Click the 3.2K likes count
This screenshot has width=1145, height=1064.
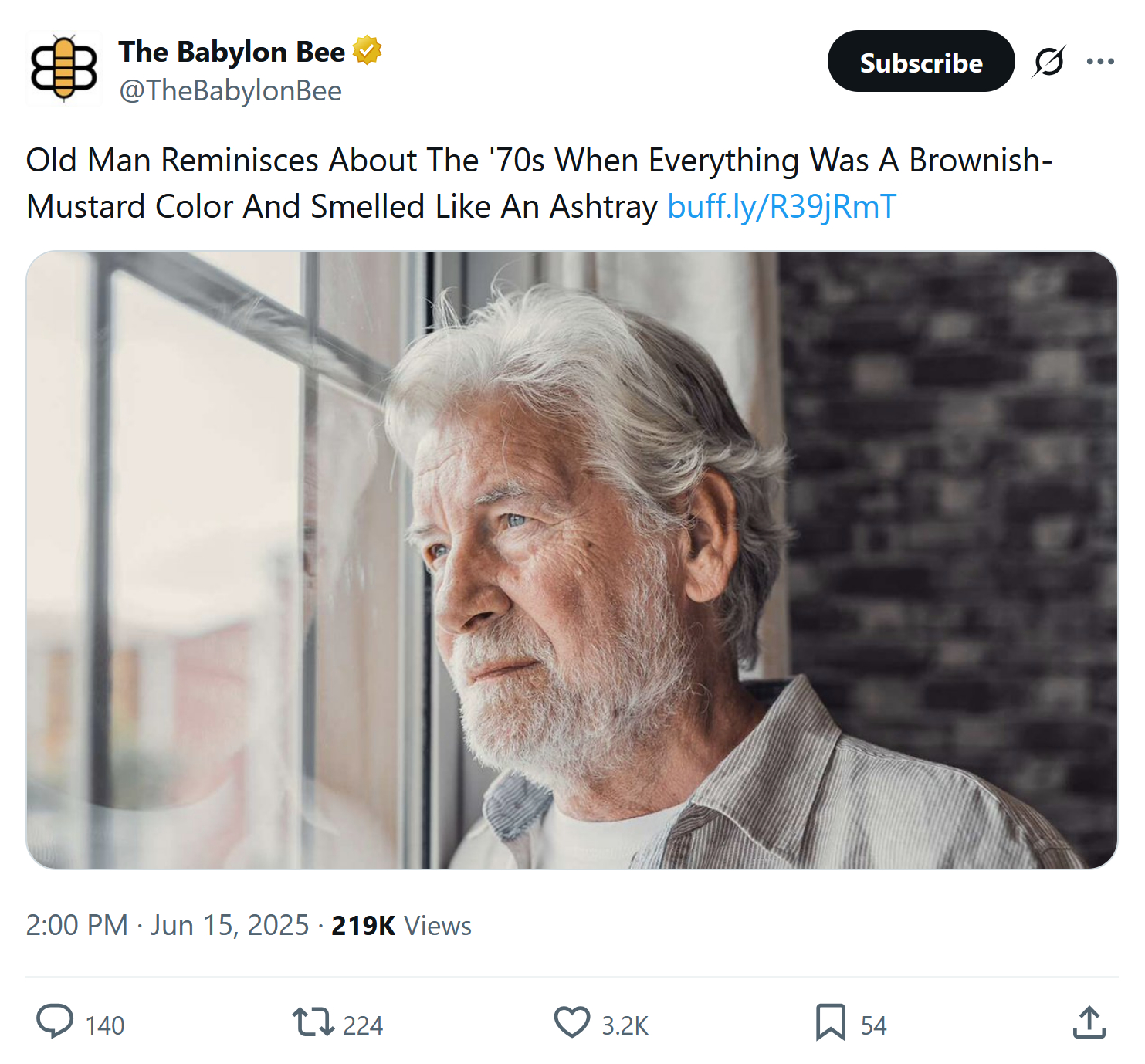pyautogui.click(x=625, y=1025)
